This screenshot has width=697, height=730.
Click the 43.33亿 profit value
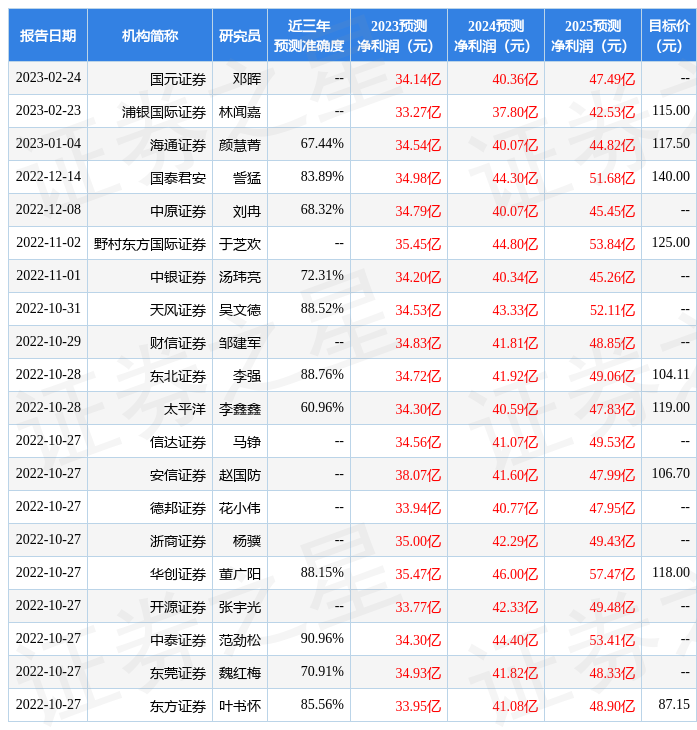pos(515,311)
